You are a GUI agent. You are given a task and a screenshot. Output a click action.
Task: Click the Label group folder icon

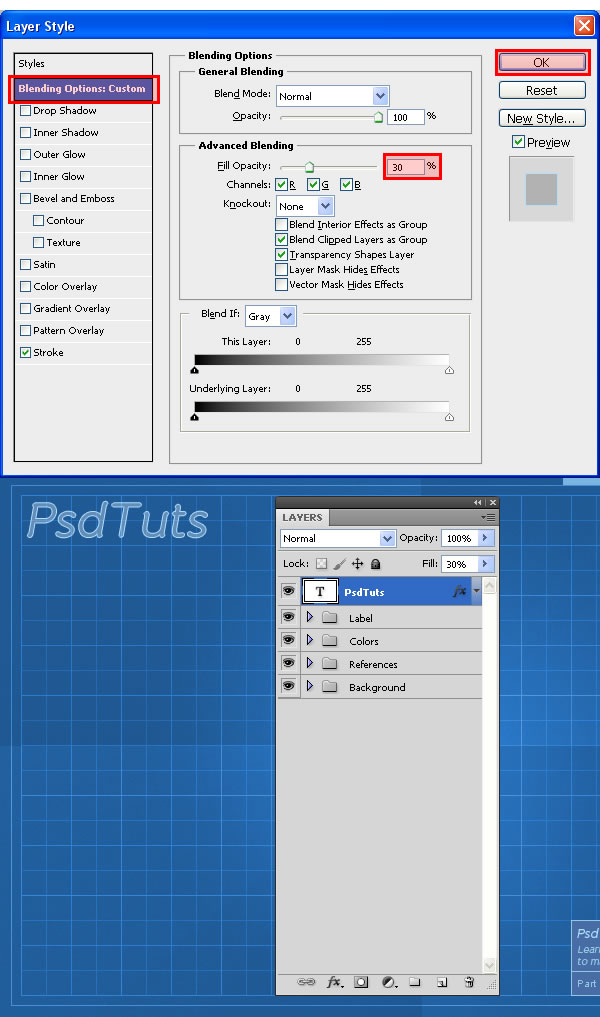point(330,617)
